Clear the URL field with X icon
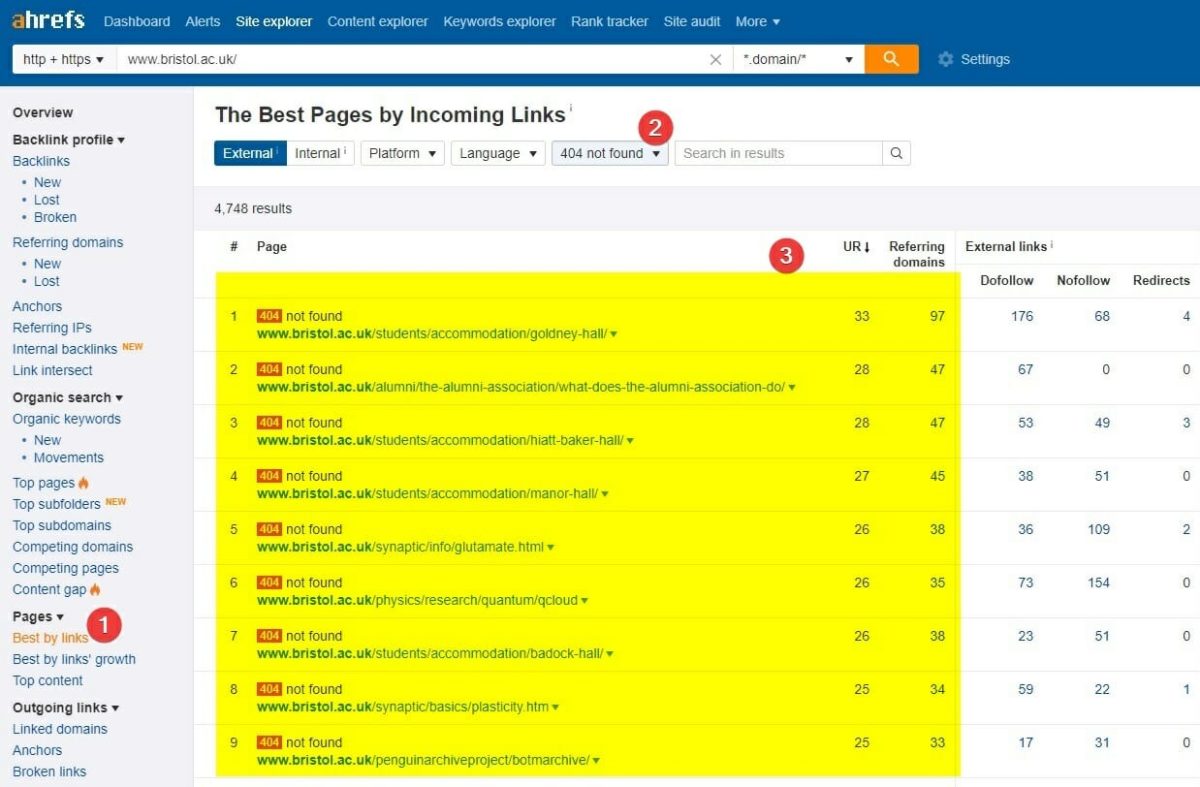Image resolution: width=1200 pixels, height=787 pixels. (x=715, y=60)
